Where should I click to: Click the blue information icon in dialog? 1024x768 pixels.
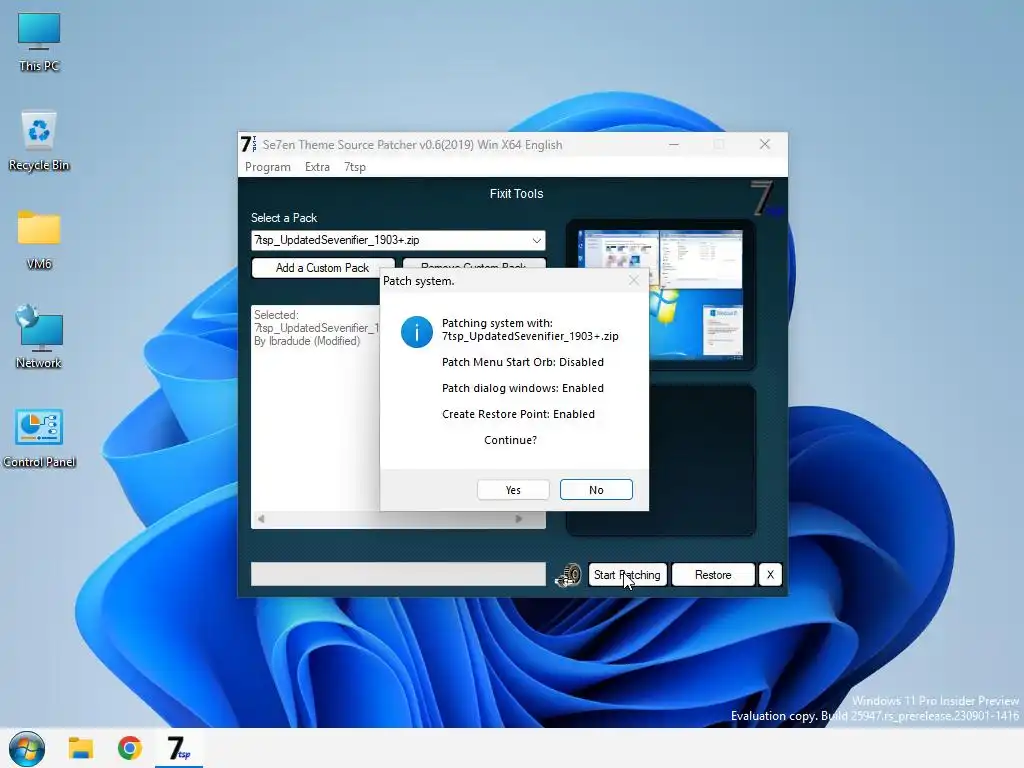click(417, 331)
